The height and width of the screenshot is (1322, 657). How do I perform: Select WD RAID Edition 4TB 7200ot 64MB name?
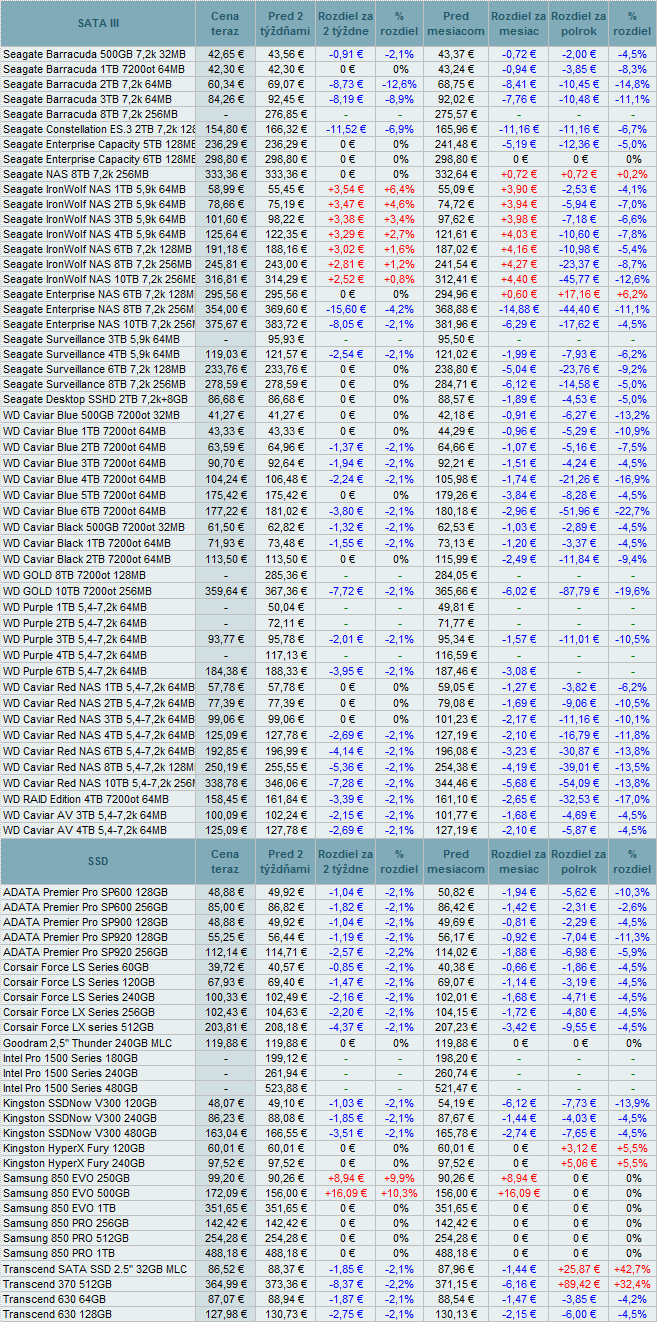[85, 799]
